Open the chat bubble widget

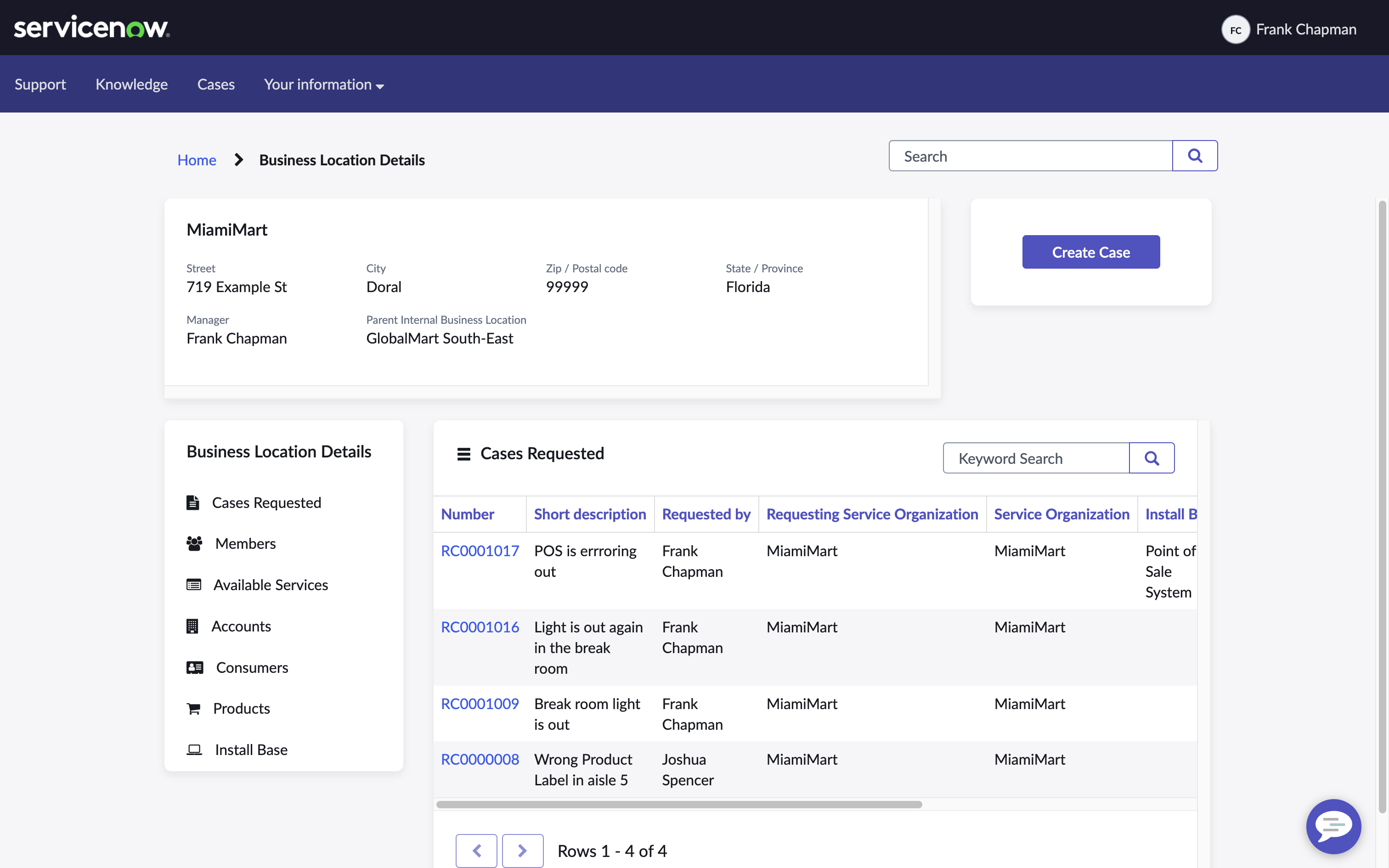pyautogui.click(x=1333, y=826)
